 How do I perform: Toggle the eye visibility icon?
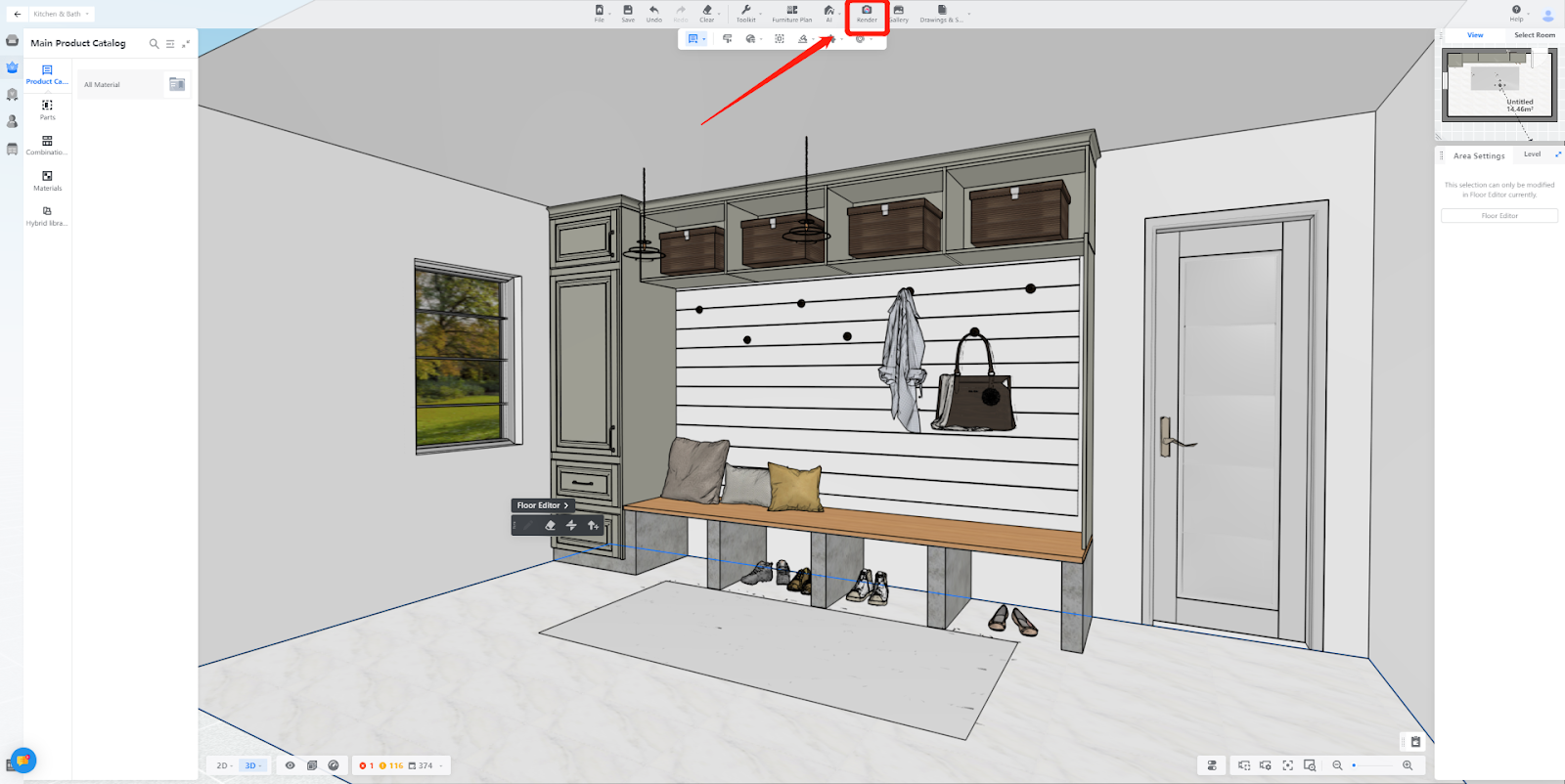[x=290, y=765]
